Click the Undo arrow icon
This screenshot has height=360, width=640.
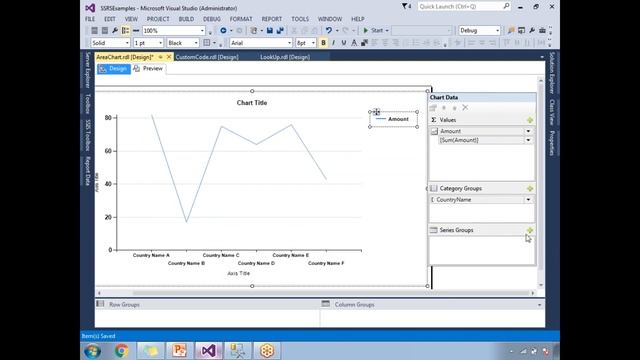coord(329,31)
